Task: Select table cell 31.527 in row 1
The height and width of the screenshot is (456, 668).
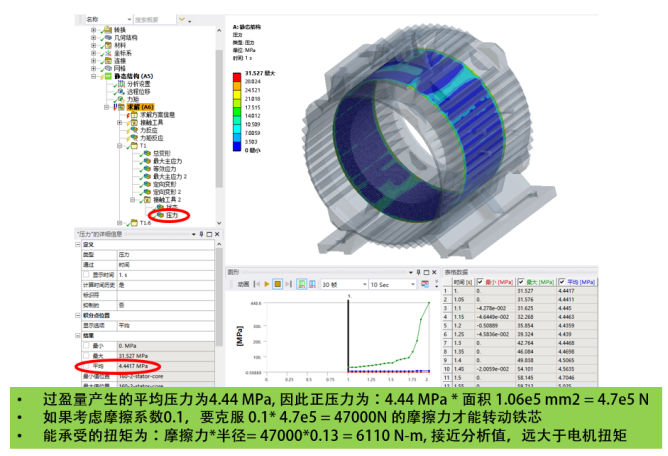Action: (x=536, y=291)
